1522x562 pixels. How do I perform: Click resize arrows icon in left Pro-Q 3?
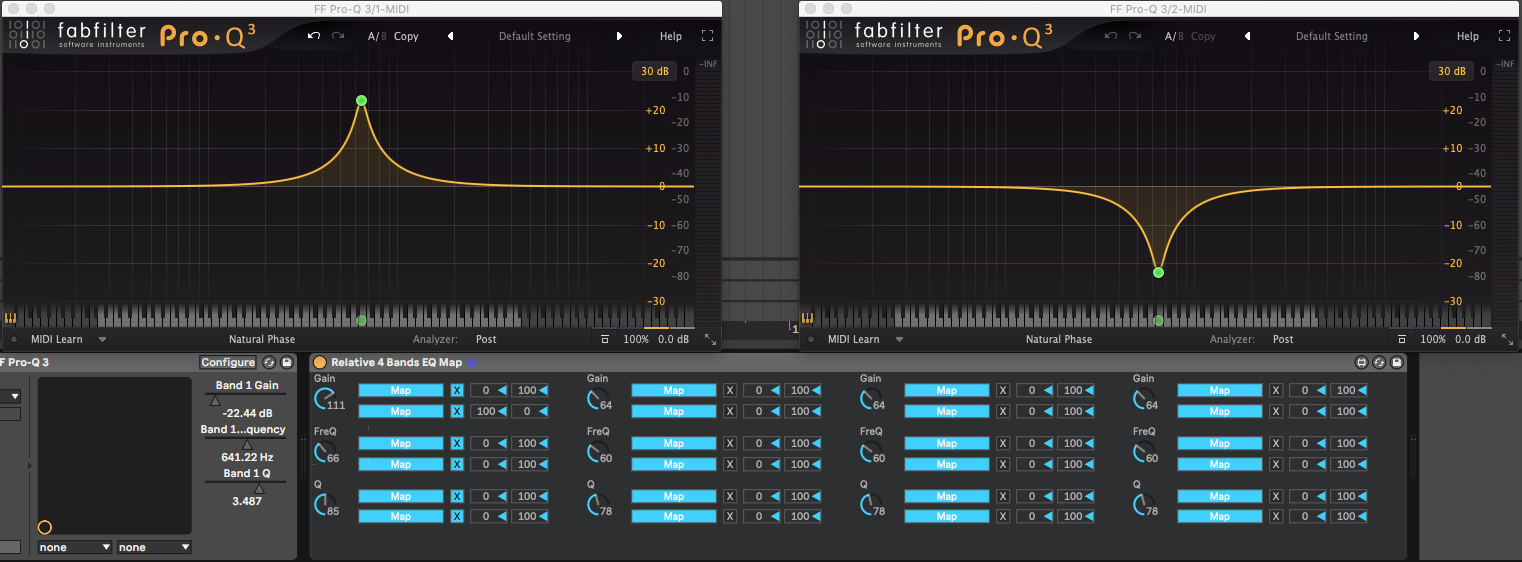click(710, 340)
